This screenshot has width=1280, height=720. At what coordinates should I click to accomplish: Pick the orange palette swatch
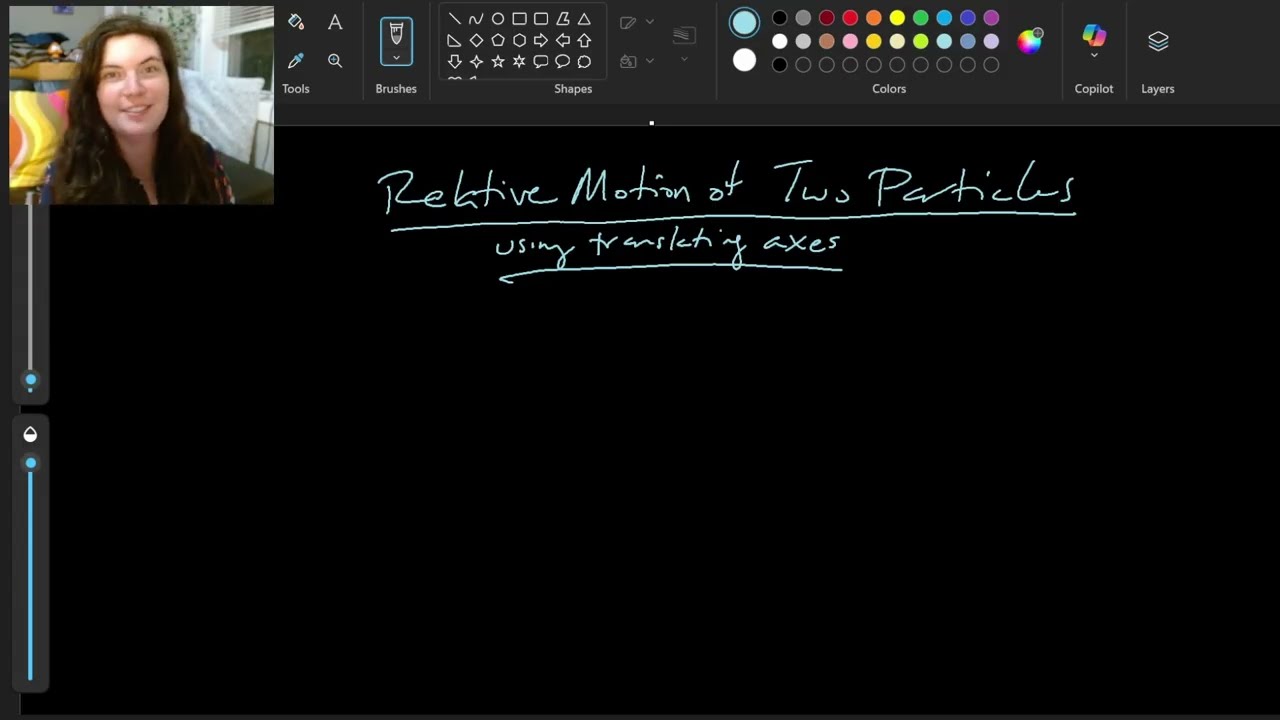coord(874,18)
